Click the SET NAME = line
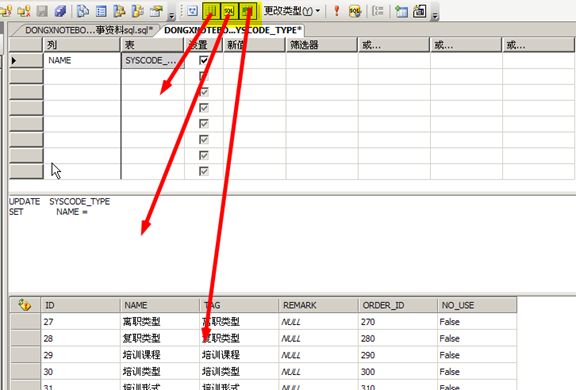576x390 pixels. [48, 212]
